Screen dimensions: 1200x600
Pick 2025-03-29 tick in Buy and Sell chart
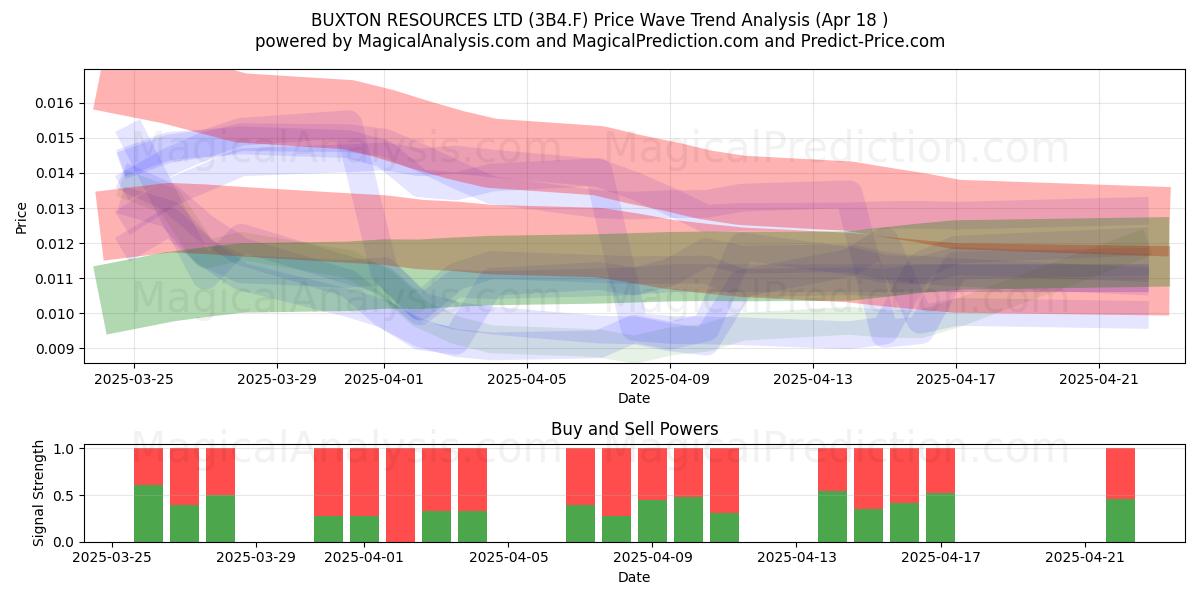[x=257, y=559]
